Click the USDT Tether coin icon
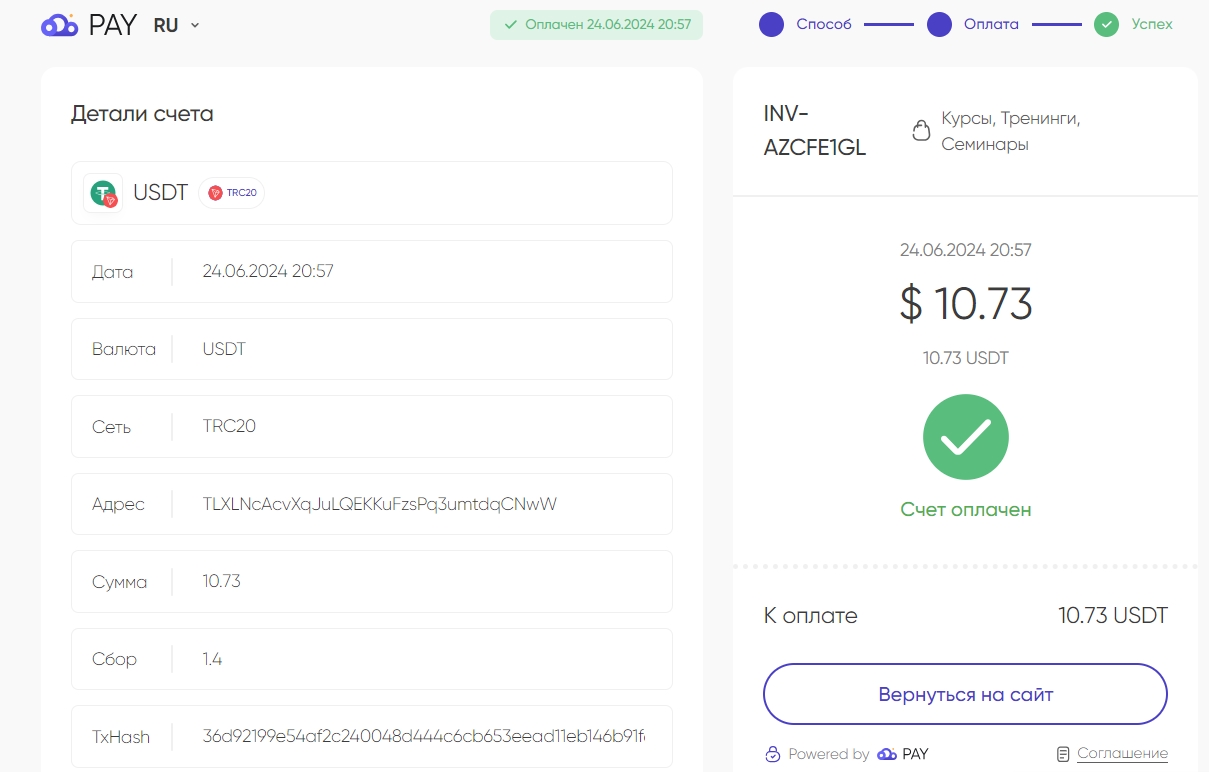The width and height of the screenshot is (1209, 772). tap(103, 193)
